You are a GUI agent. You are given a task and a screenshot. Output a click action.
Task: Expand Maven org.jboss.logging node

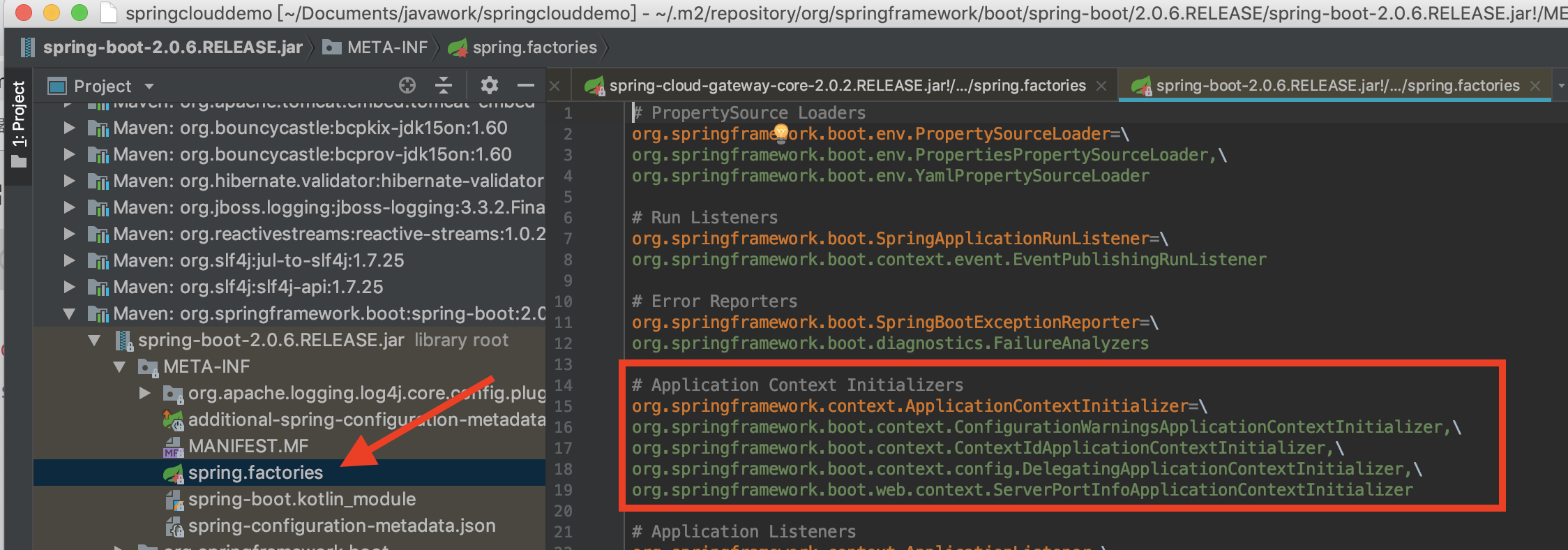pos(69,207)
